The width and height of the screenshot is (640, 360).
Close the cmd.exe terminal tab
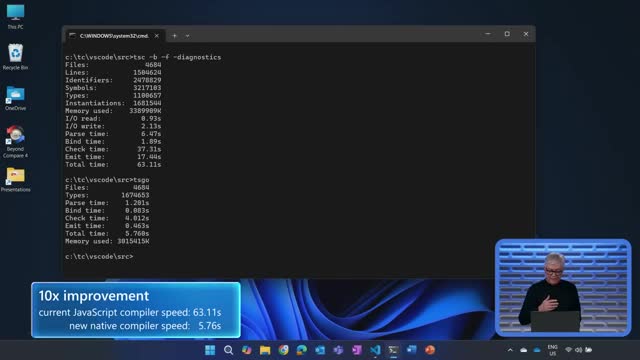156,36
